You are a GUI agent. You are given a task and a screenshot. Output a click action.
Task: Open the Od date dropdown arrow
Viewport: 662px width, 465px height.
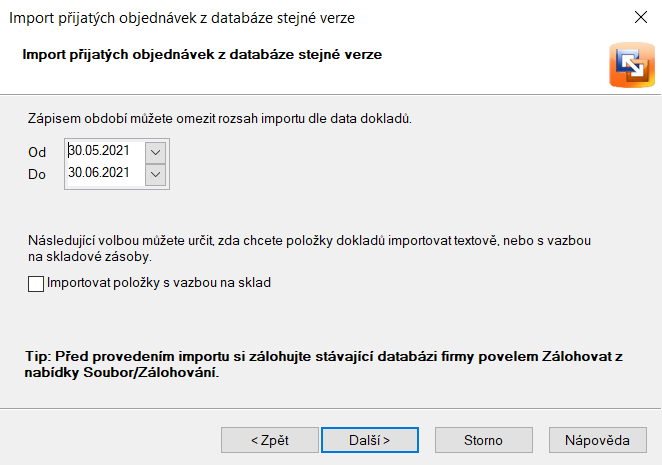pyautogui.click(x=155, y=151)
